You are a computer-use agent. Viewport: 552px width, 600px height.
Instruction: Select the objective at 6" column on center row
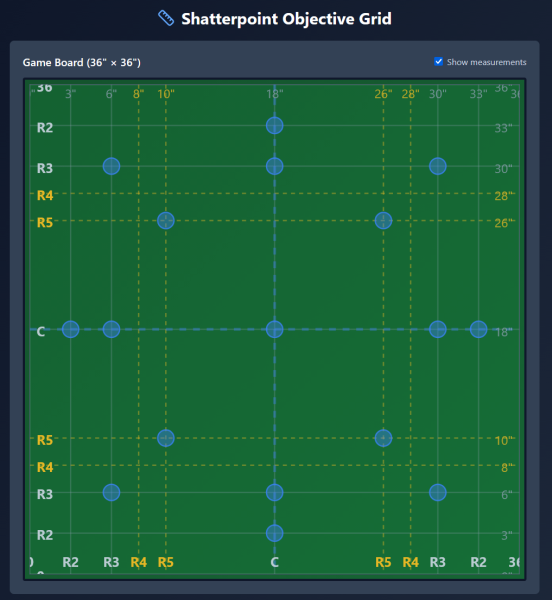tap(111, 329)
